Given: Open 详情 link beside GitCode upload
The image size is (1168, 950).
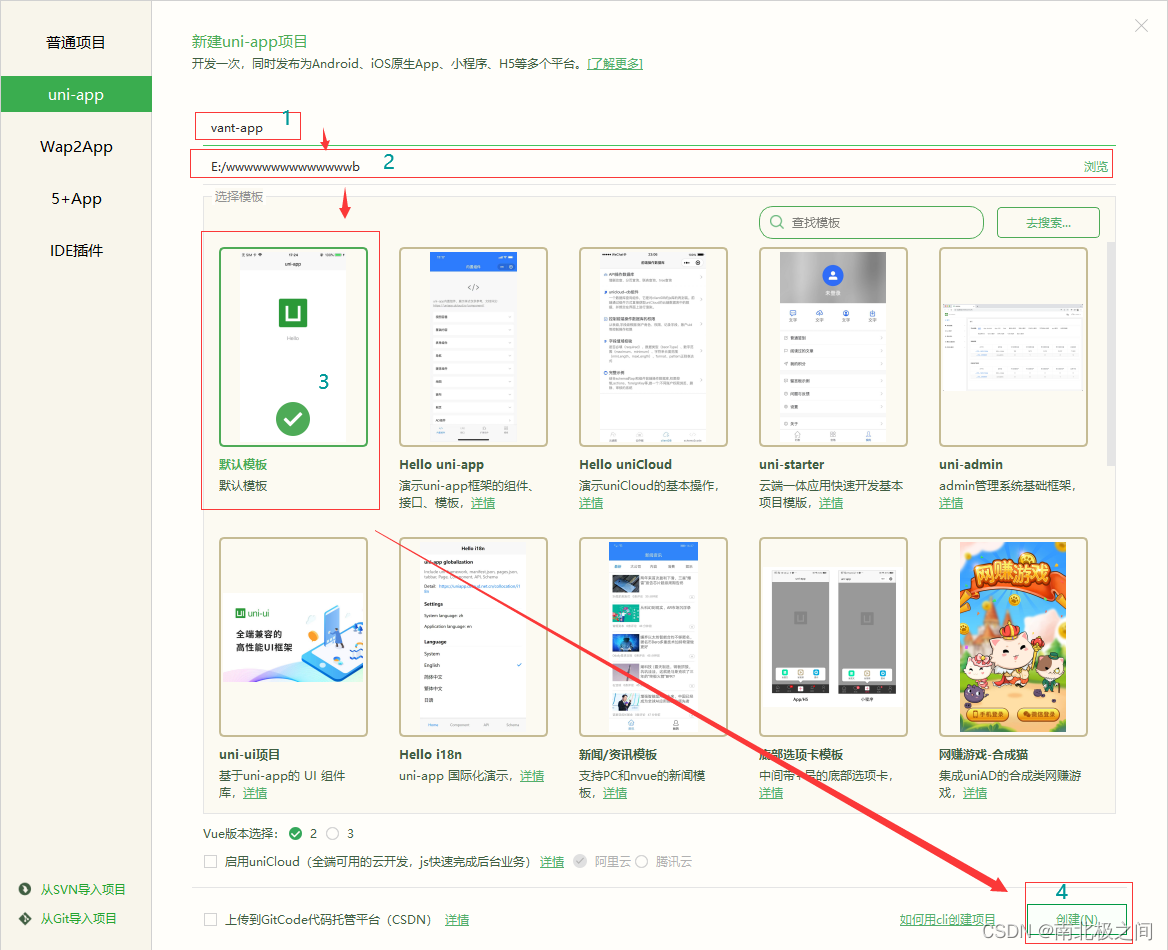Looking at the screenshot, I should (457, 920).
